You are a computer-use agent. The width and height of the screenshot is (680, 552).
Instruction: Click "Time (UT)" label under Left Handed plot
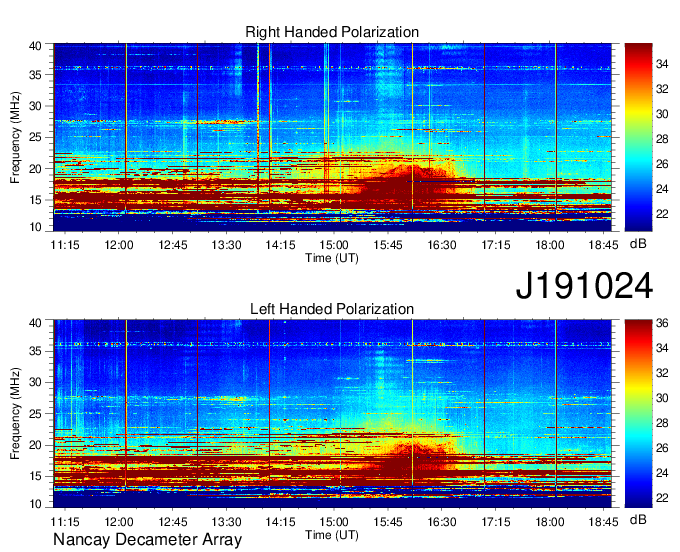[332, 535]
